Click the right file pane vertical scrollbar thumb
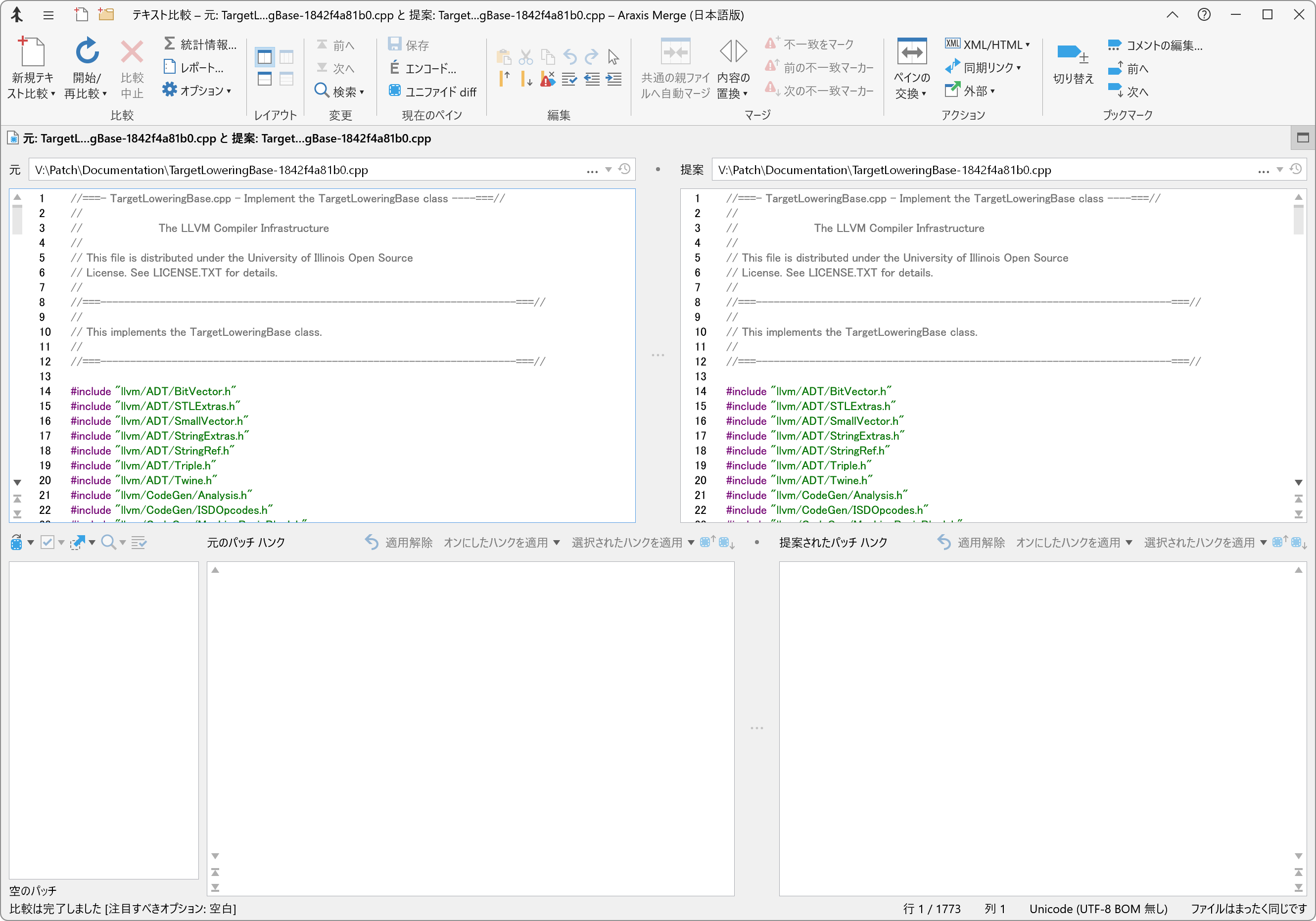 pos(1298,219)
